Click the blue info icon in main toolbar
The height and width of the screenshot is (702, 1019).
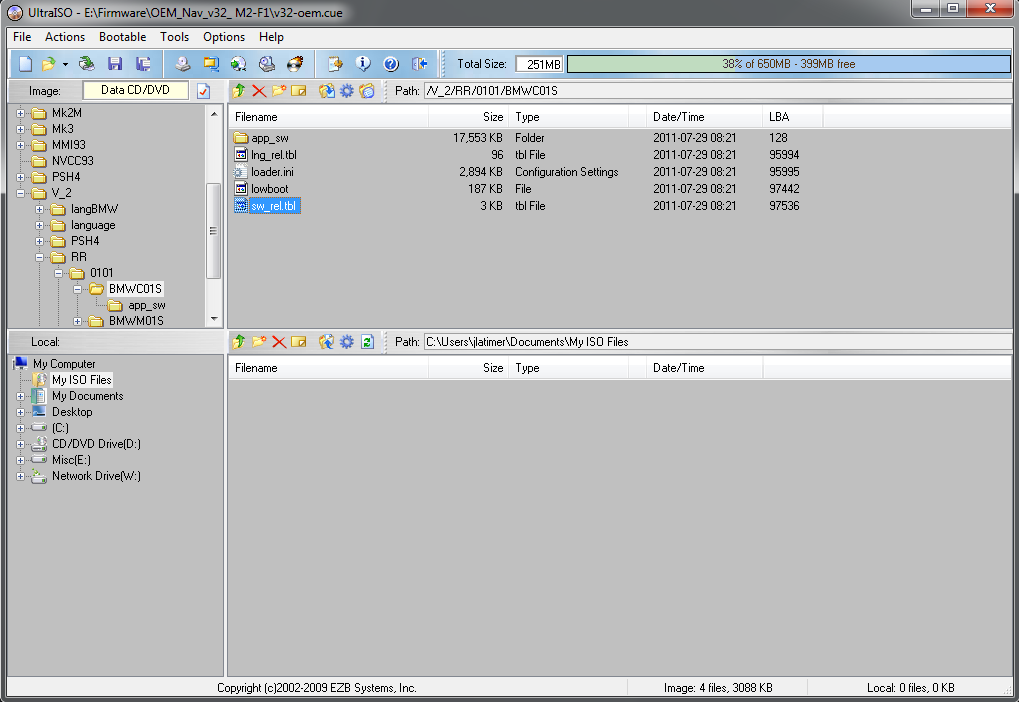coord(363,64)
